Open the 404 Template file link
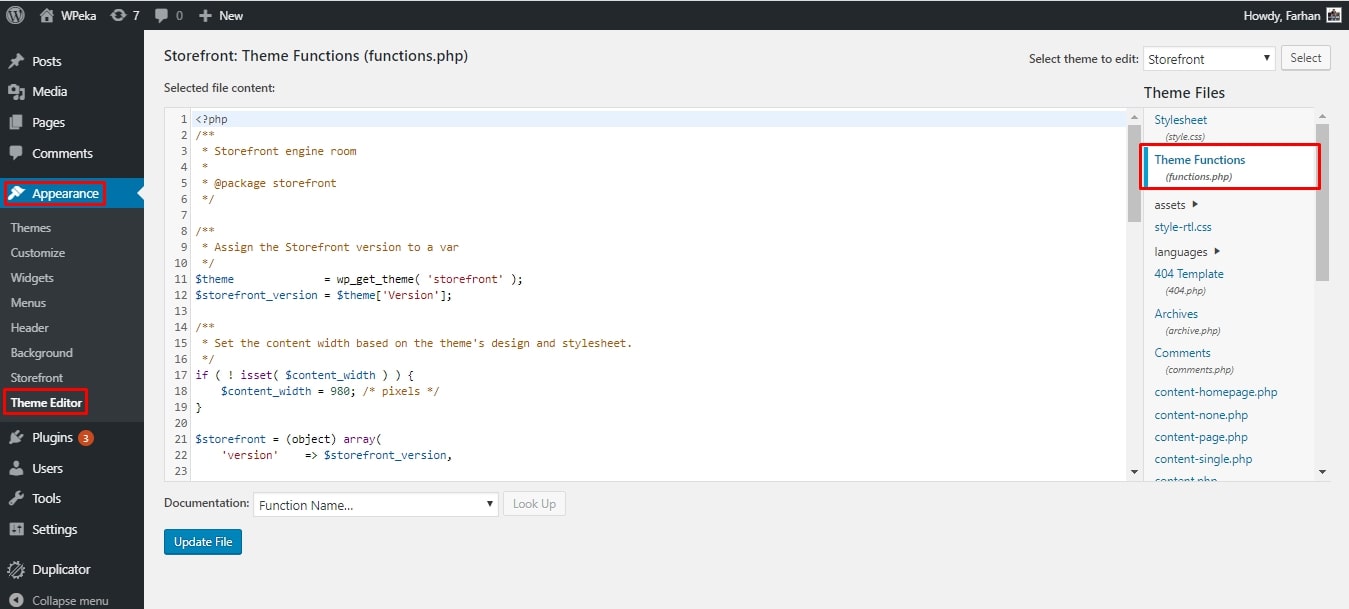The height and width of the screenshot is (609, 1349). [x=1189, y=274]
